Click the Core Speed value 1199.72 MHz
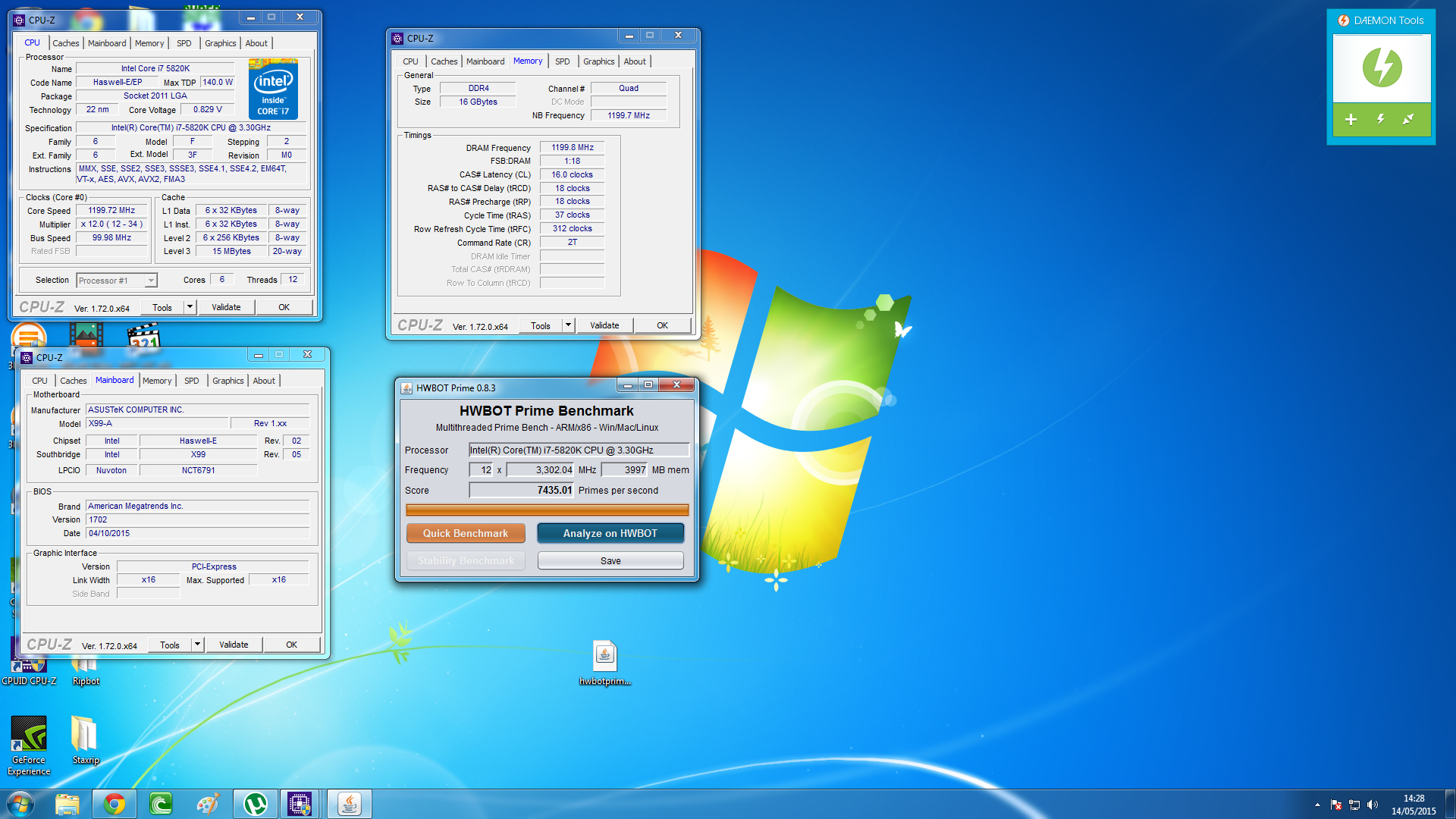 (x=111, y=210)
